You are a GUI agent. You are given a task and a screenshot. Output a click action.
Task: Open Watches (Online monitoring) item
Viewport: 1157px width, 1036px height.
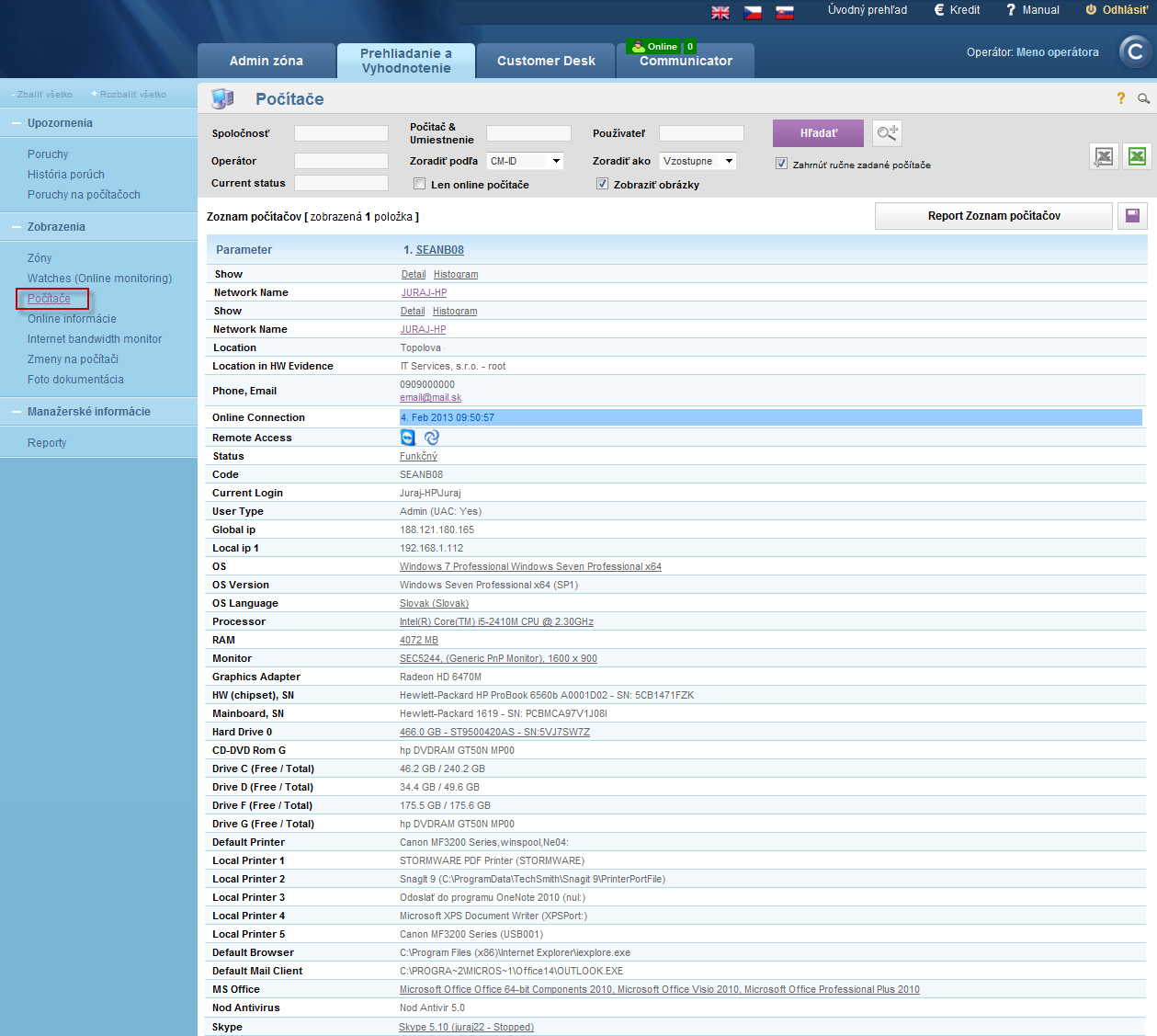coord(99,279)
